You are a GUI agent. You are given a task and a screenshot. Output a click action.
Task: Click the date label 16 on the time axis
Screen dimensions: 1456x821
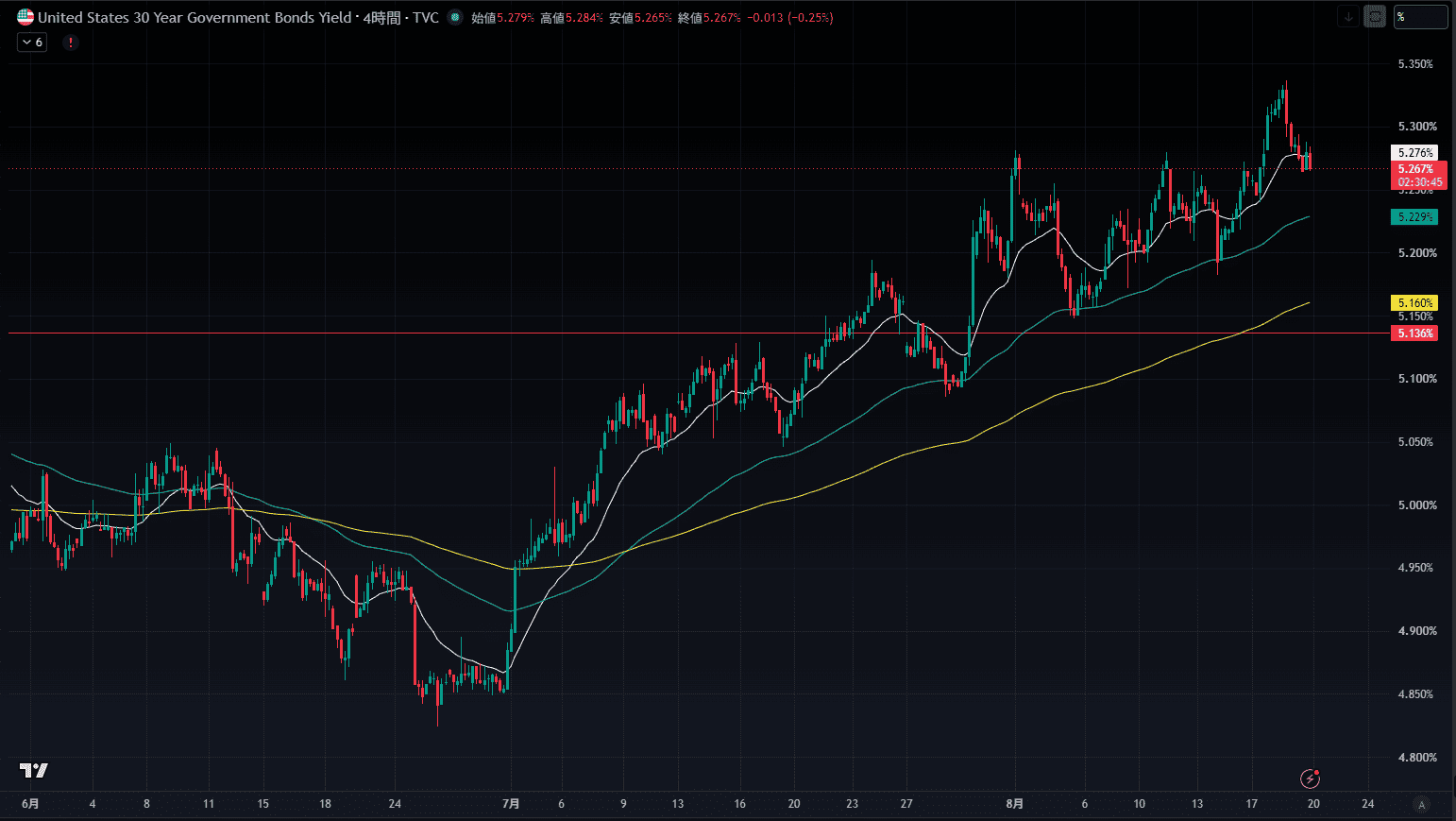(739, 804)
